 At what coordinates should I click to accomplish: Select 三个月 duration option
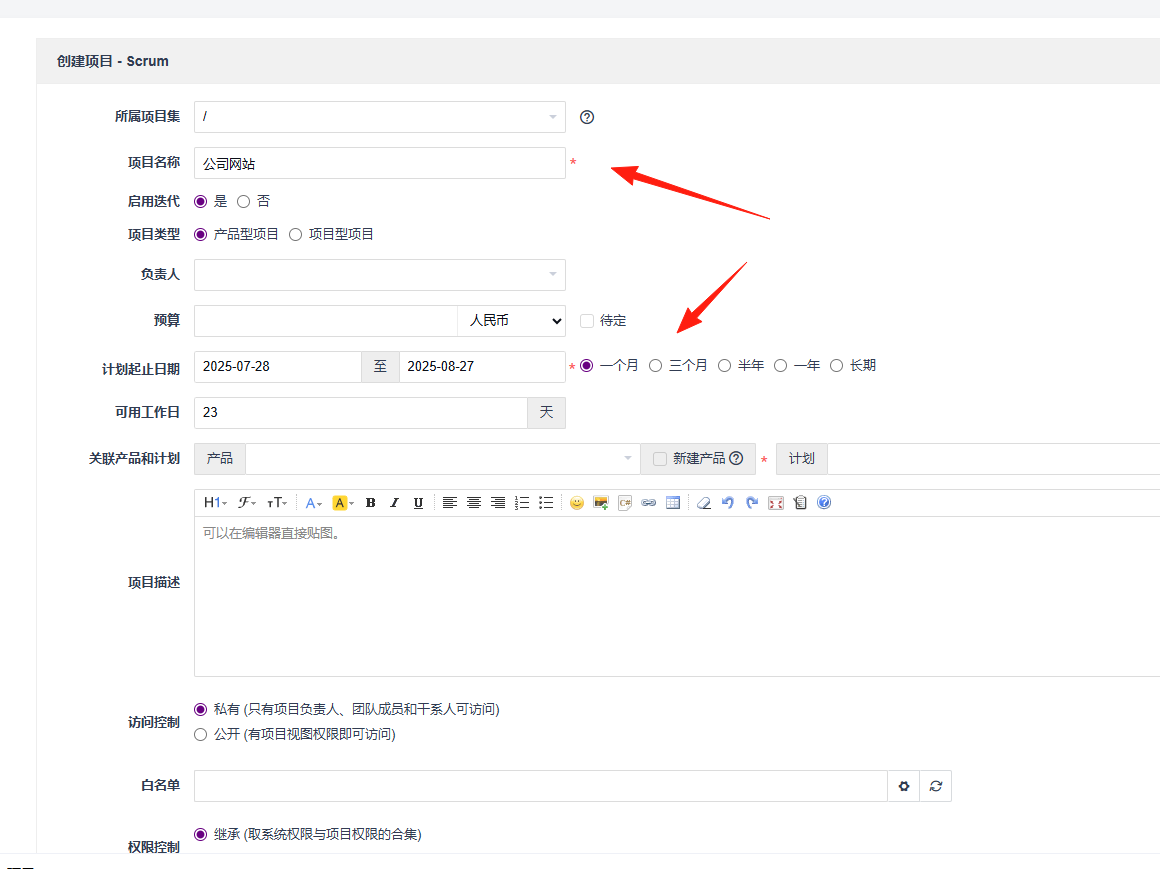pos(655,366)
